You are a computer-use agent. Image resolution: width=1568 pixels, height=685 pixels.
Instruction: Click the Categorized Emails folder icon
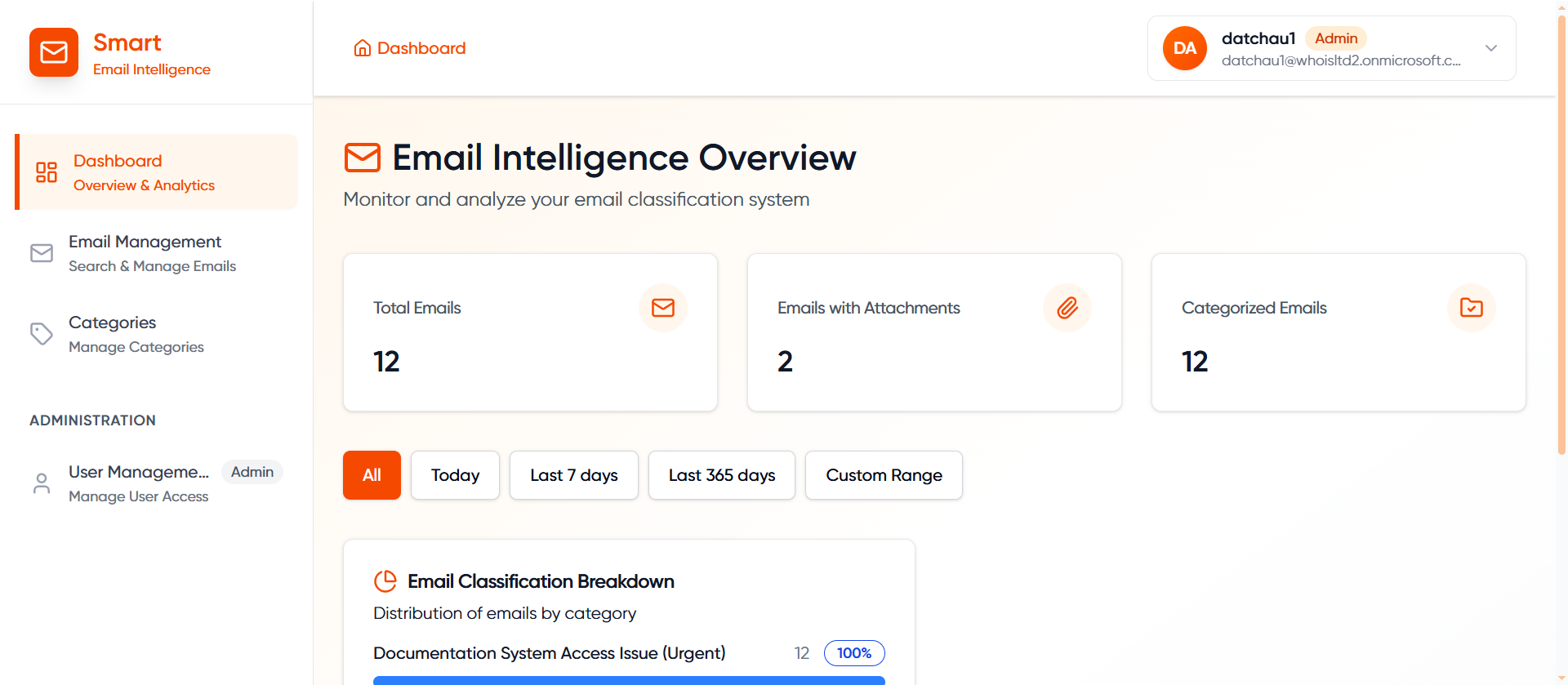coord(1471,308)
